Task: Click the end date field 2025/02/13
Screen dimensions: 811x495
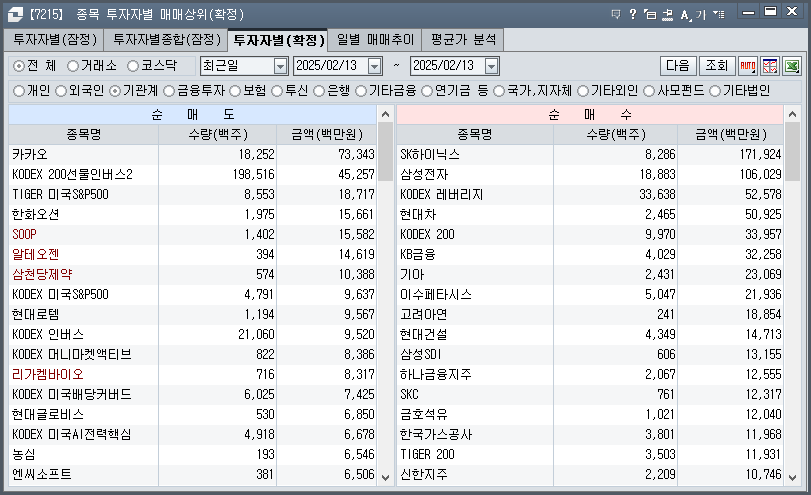Action: (447, 66)
